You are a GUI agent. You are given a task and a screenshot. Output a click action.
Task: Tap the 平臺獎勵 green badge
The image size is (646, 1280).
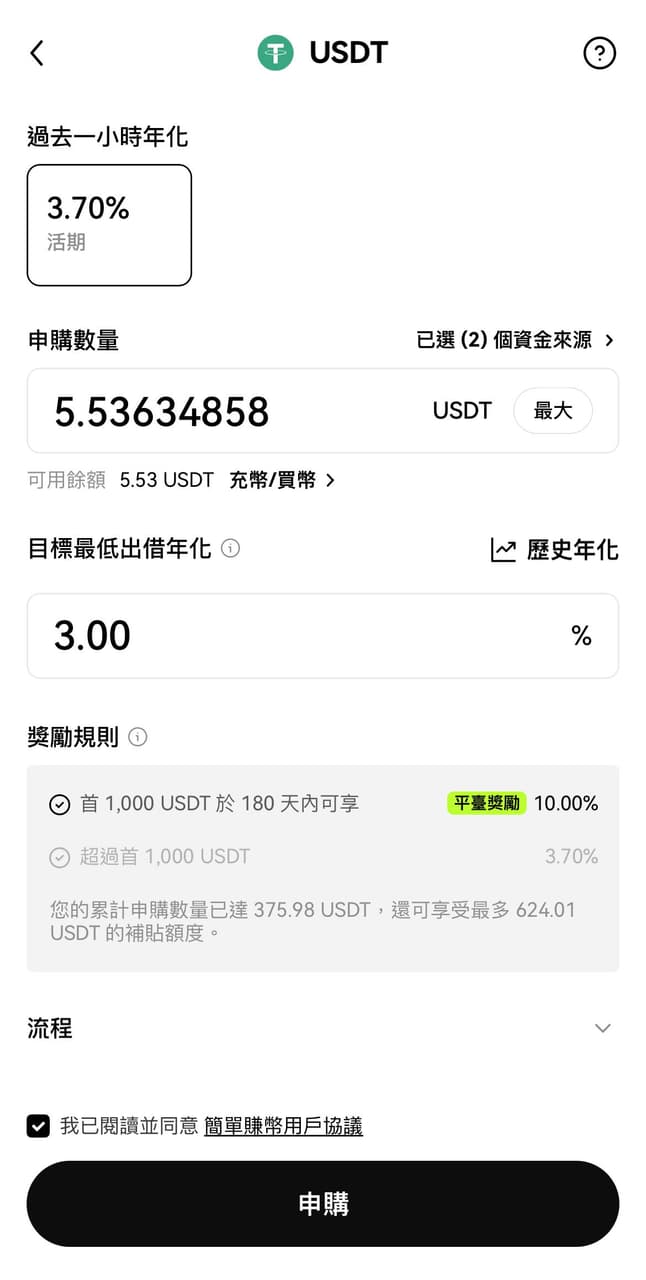(x=486, y=803)
